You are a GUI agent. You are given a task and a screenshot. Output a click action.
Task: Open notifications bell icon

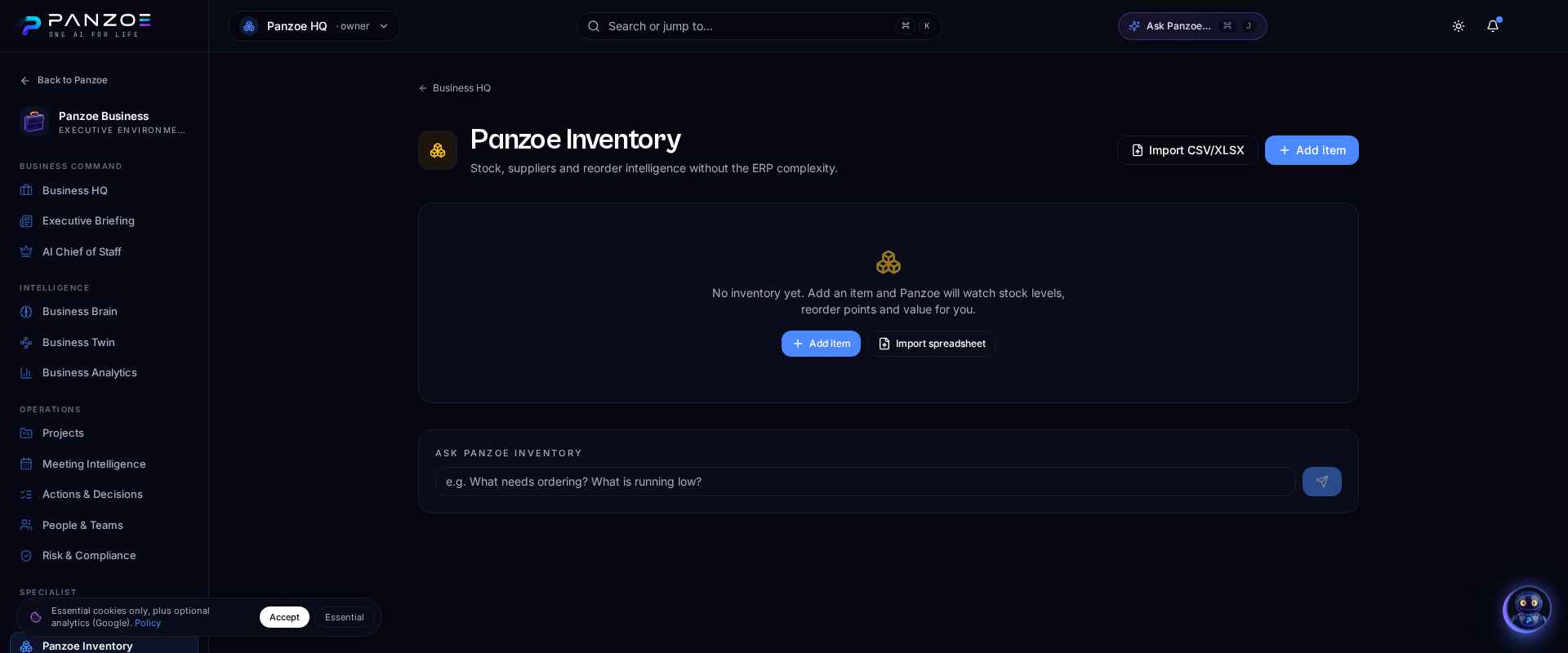1493,26
